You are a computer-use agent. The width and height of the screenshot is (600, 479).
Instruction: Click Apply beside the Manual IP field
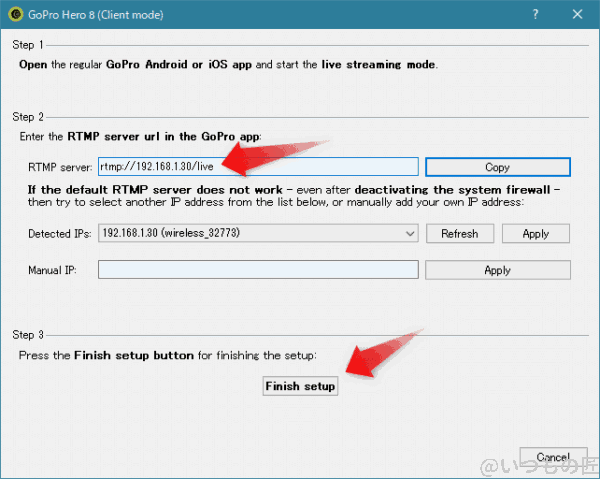click(497, 270)
